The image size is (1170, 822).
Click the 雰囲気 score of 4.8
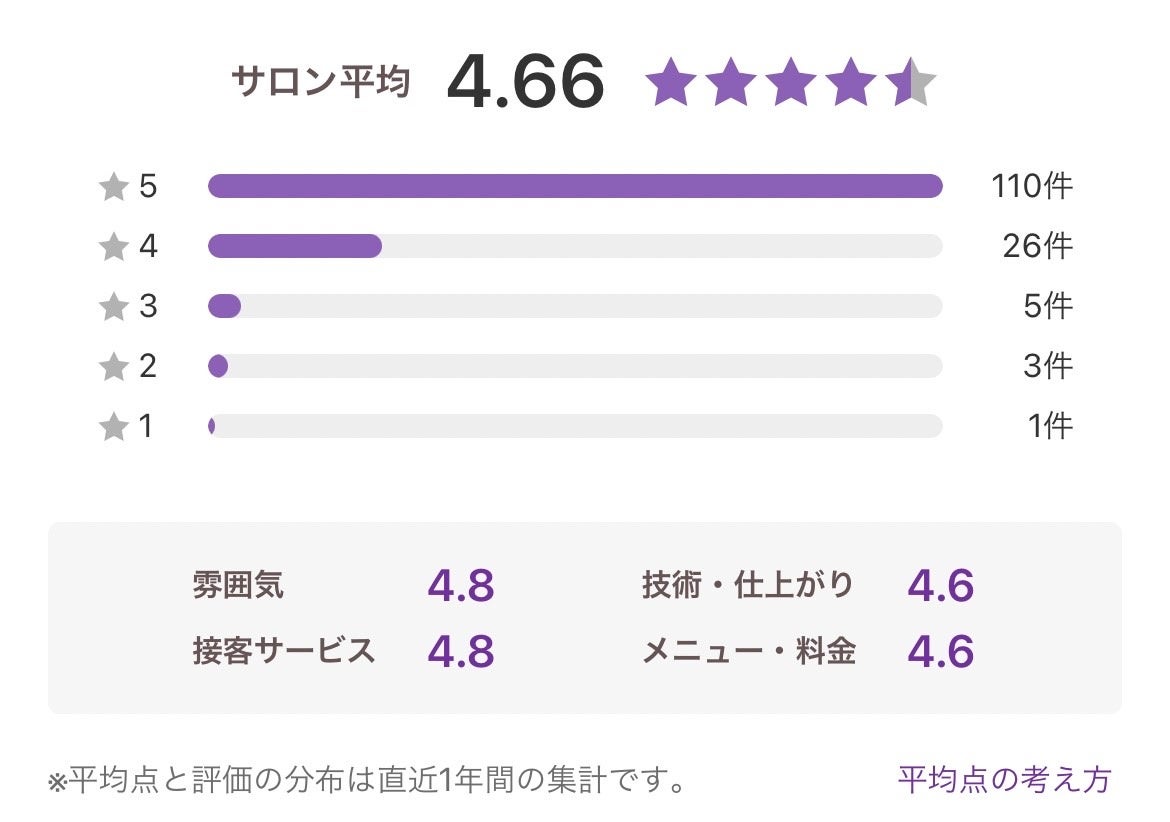tap(461, 586)
